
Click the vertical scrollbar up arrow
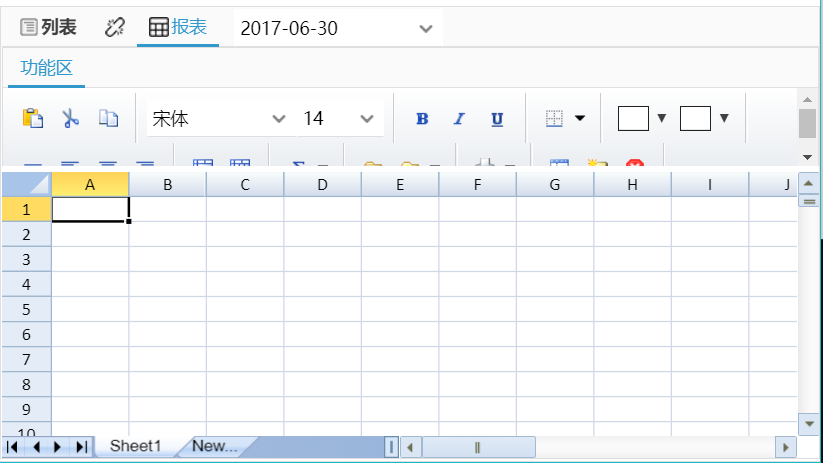[809, 183]
